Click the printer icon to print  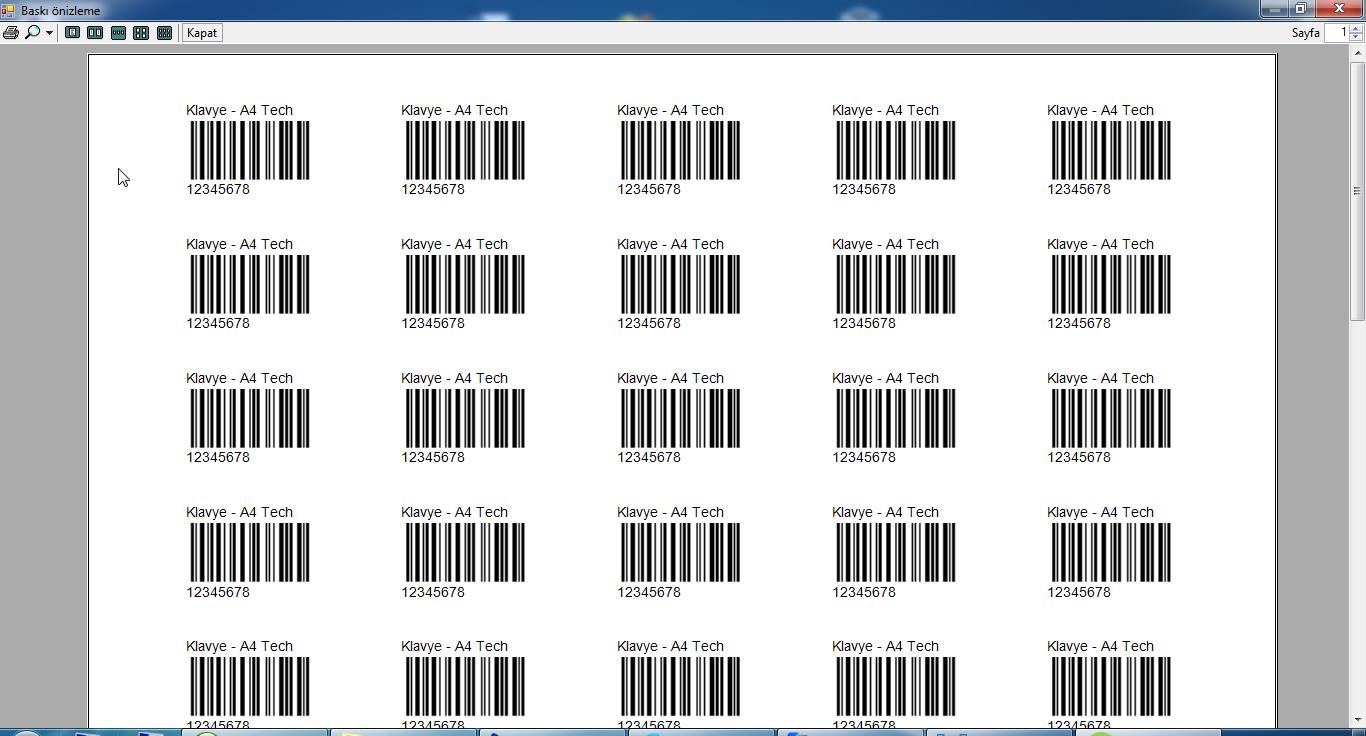point(11,33)
